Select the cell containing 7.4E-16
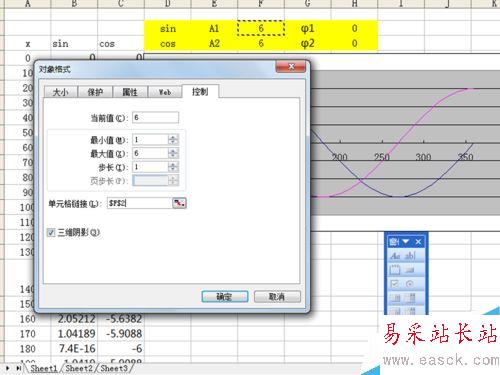The image size is (500, 375). coord(74,349)
